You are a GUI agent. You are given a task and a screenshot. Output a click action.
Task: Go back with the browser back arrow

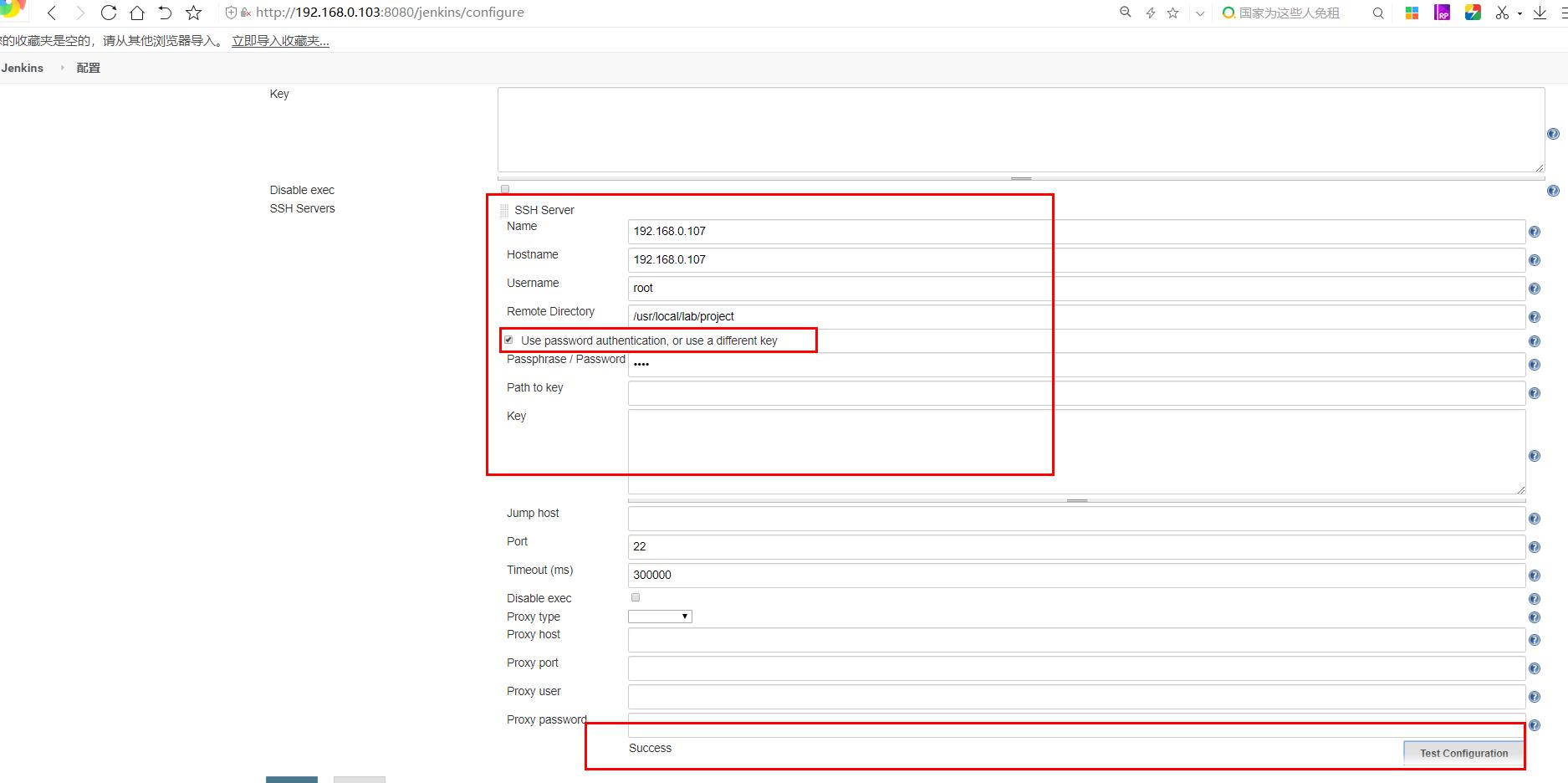[x=52, y=13]
